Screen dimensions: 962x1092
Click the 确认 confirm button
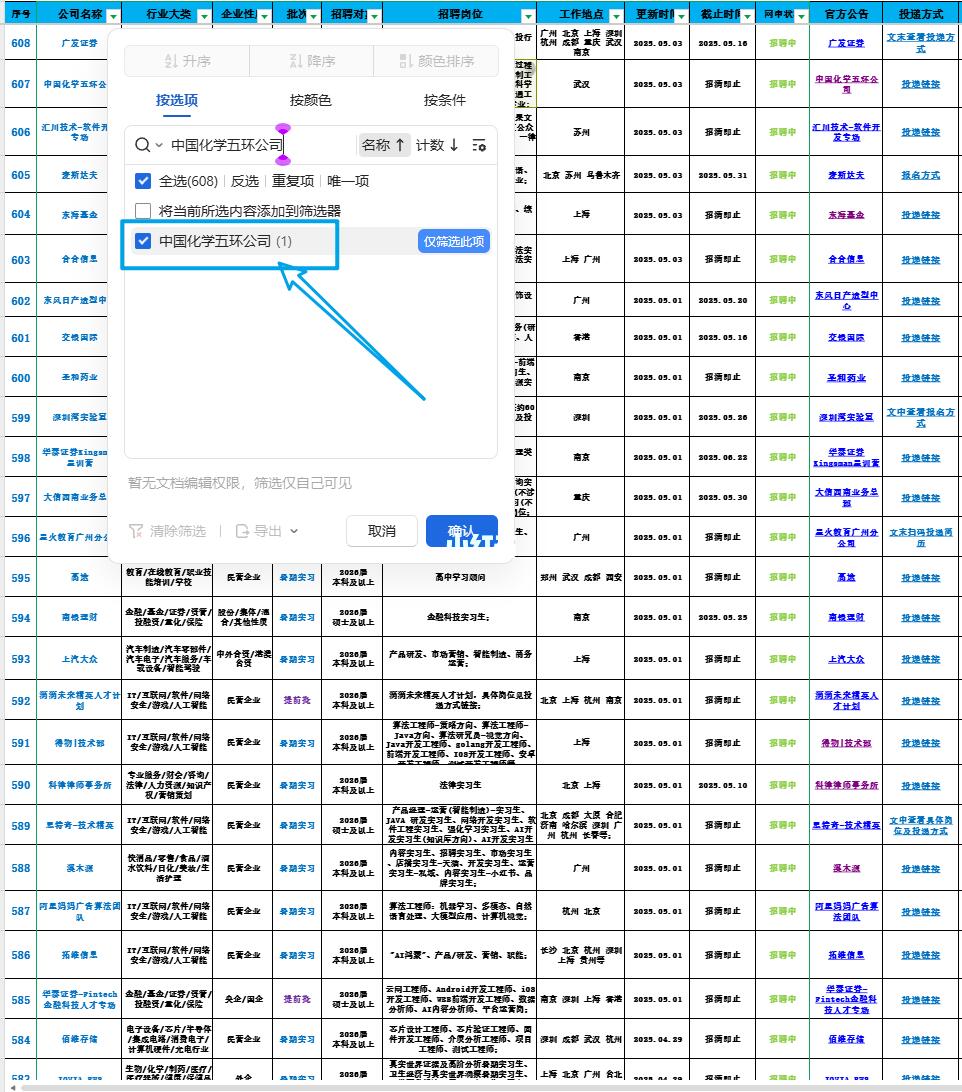(462, 531)
